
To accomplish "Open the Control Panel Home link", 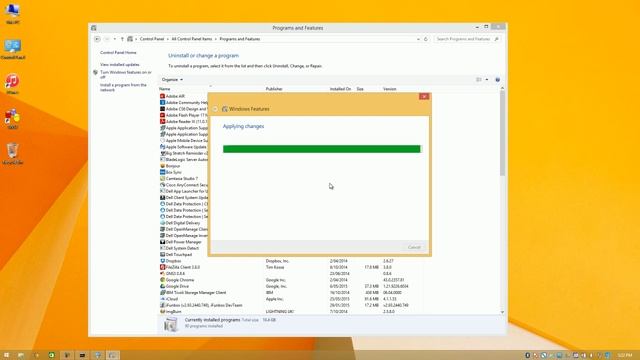I will [118, 53].
